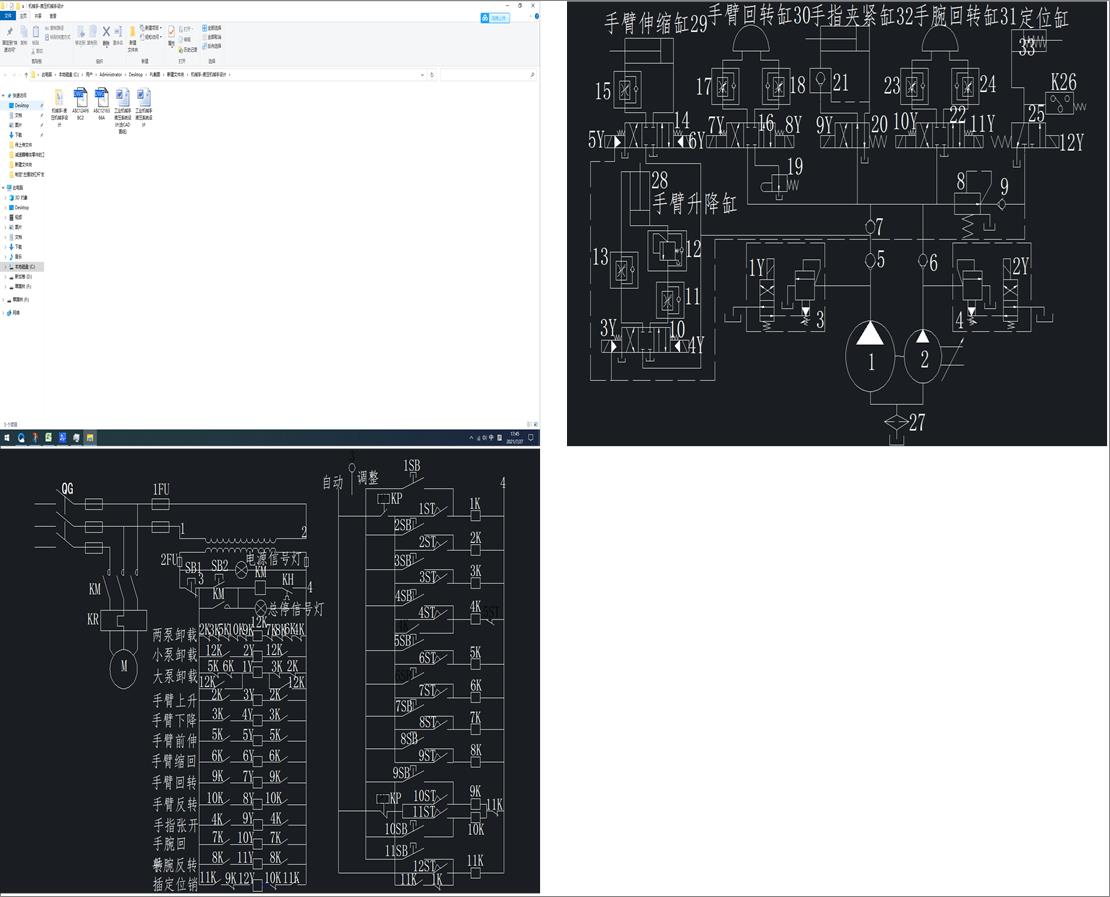Open the notification center icon
The height and width of the screenshot is (897, 1110).
531,438
